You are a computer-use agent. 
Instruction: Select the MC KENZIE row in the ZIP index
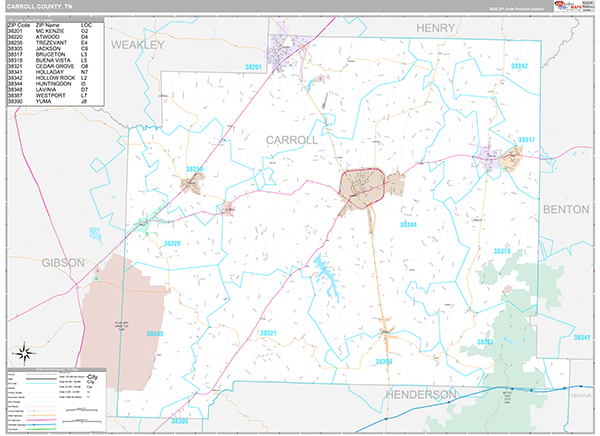pos(48,31)
